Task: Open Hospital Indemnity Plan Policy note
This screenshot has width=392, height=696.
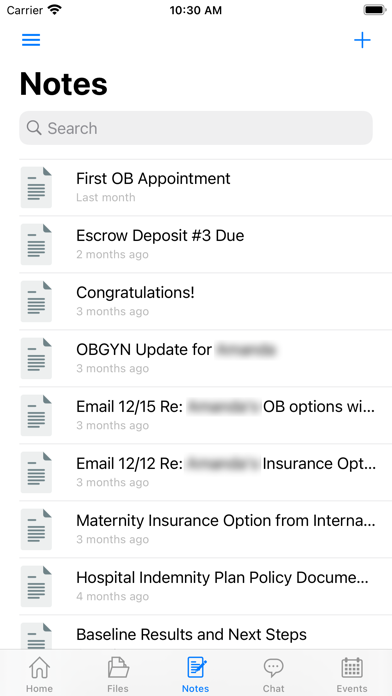Action: [206, 586]
